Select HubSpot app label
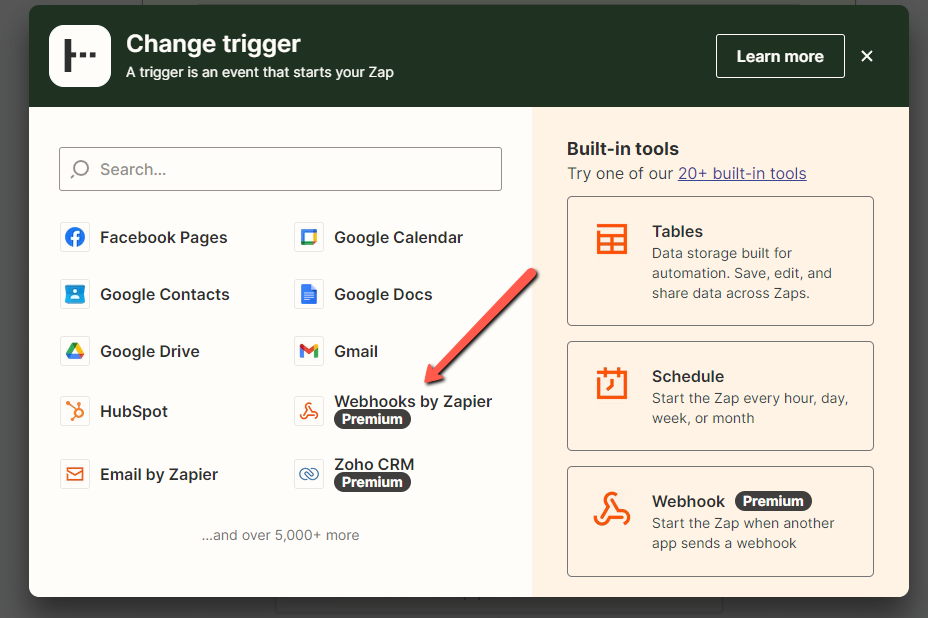Viewport: 928px width, 618px height. 134,411
